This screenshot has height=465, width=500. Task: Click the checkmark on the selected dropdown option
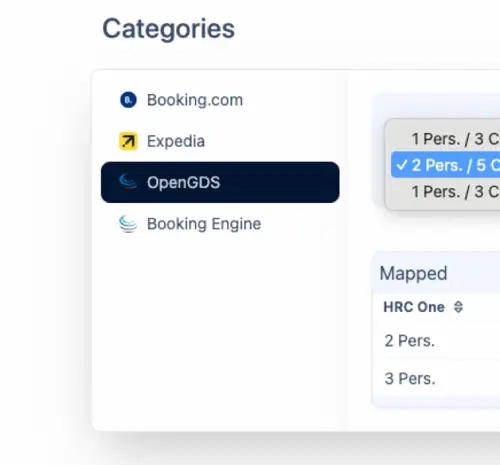click(x=402, y=165)
